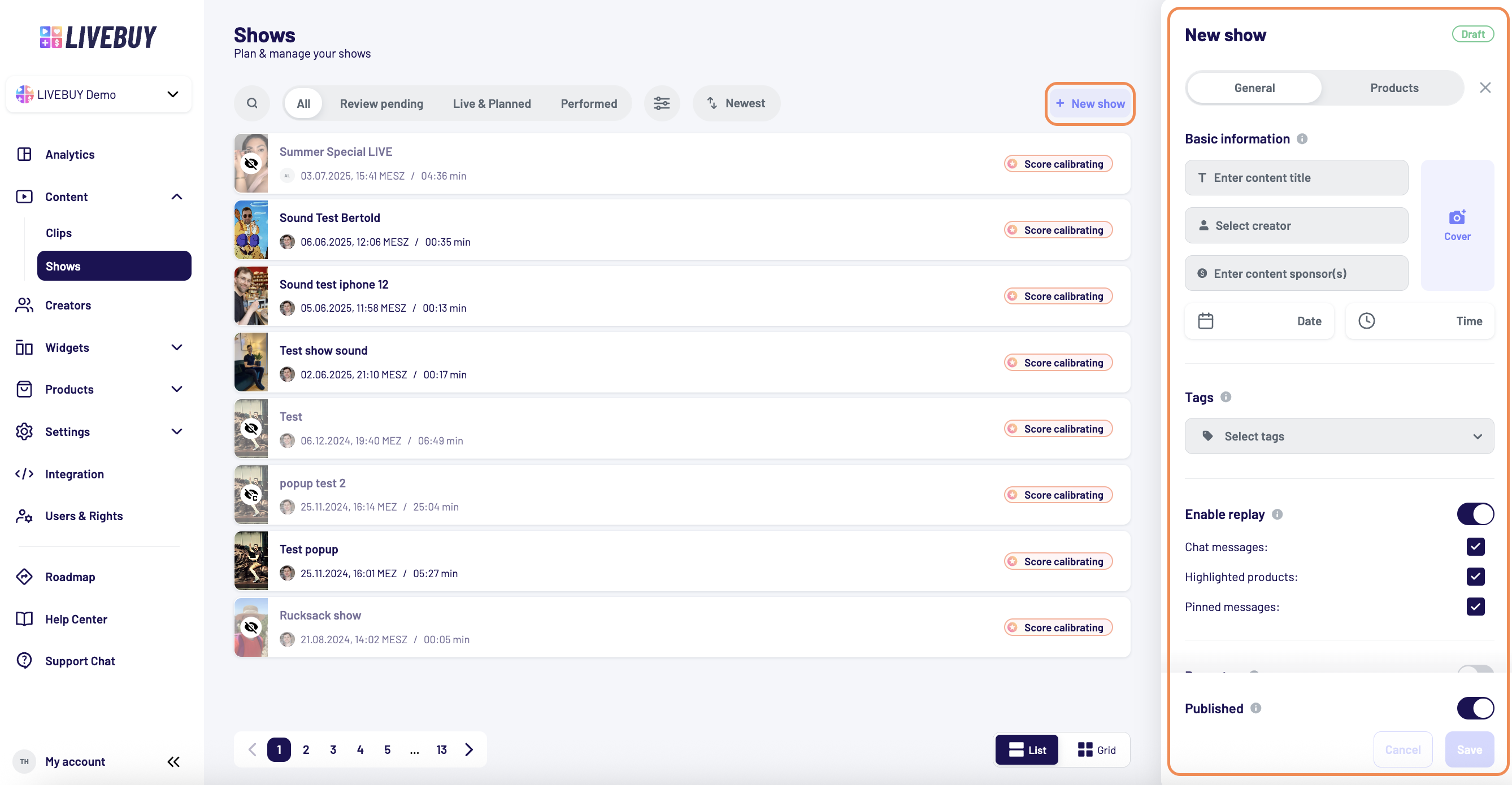Viewport: 1512px width, 785px height.
Task: Open the LIVEBUY Demo account dropdown
Action: [99, 94]
